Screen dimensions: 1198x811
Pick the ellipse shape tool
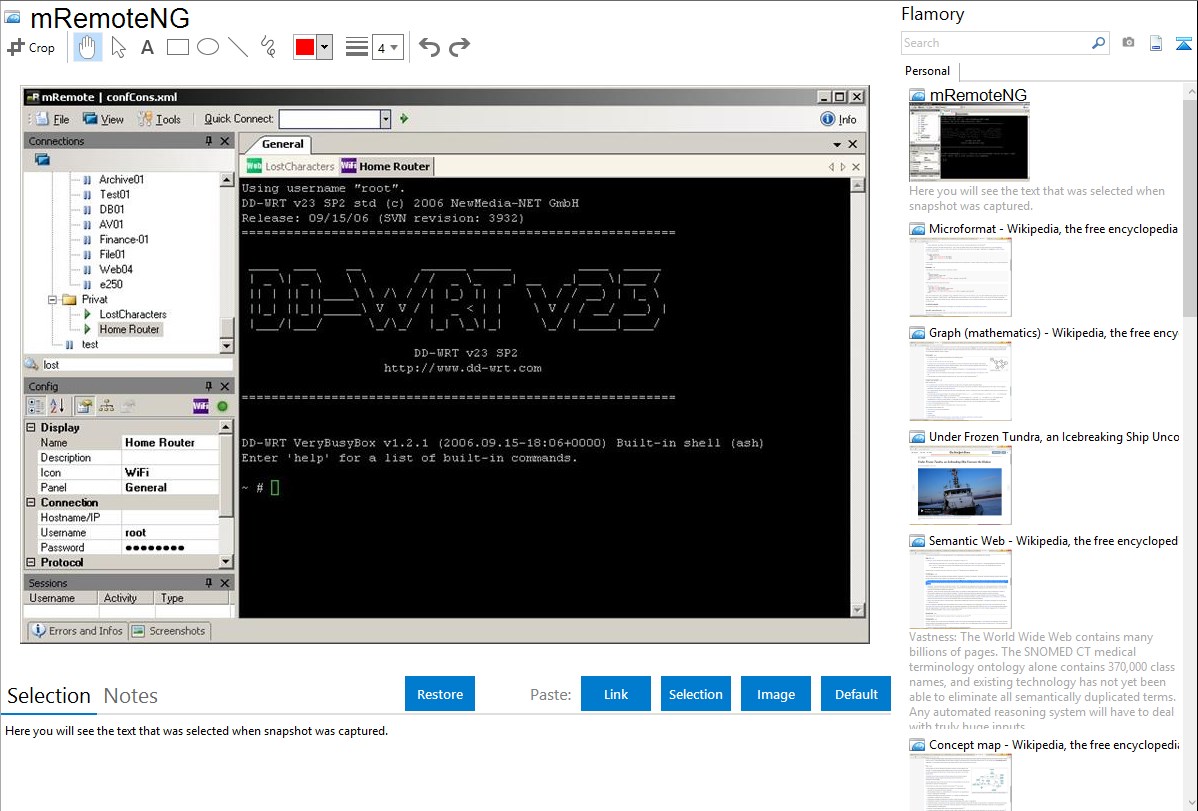tap(207, 47)
